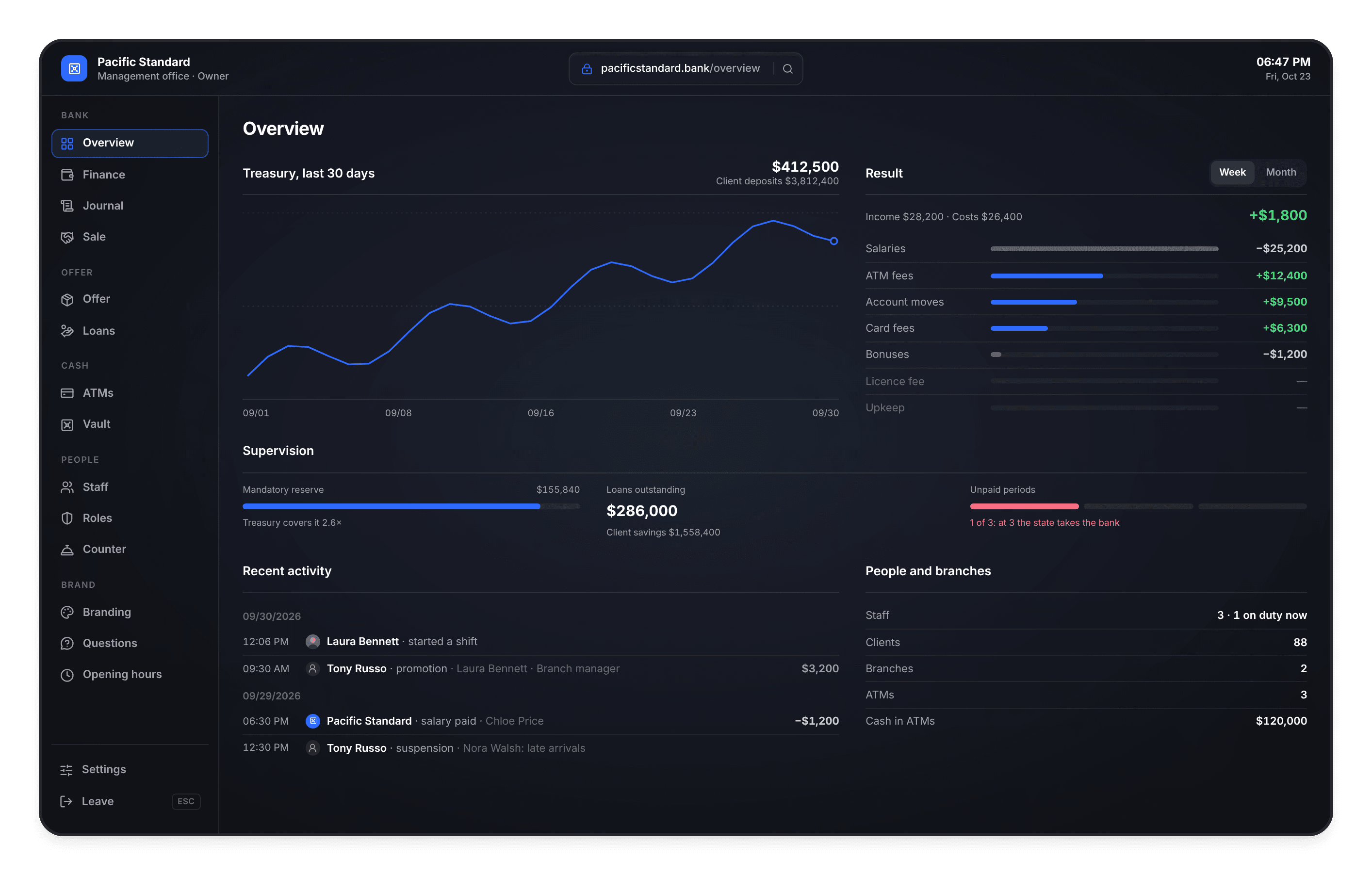Go to the Staff menu entry
Image resolution: width=1372 pixels, height=875 pixels.
[130, 487]
